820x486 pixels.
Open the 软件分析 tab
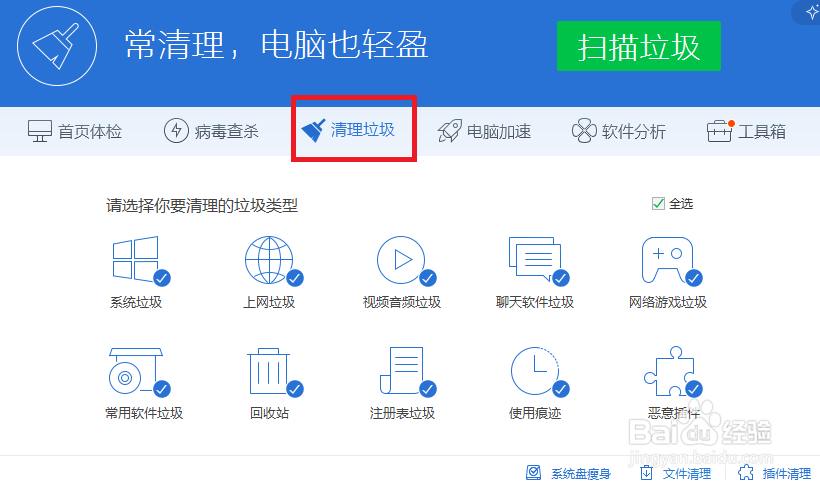[619, 131]
